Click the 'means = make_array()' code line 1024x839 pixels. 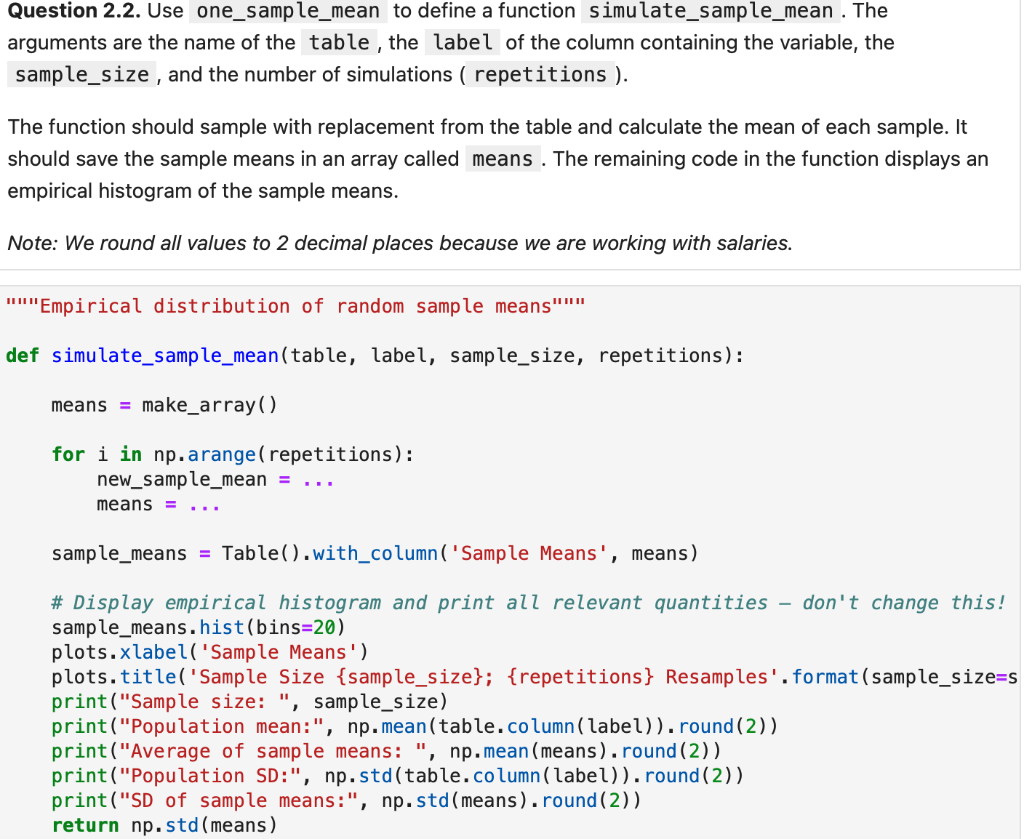(x=165, y=405)
